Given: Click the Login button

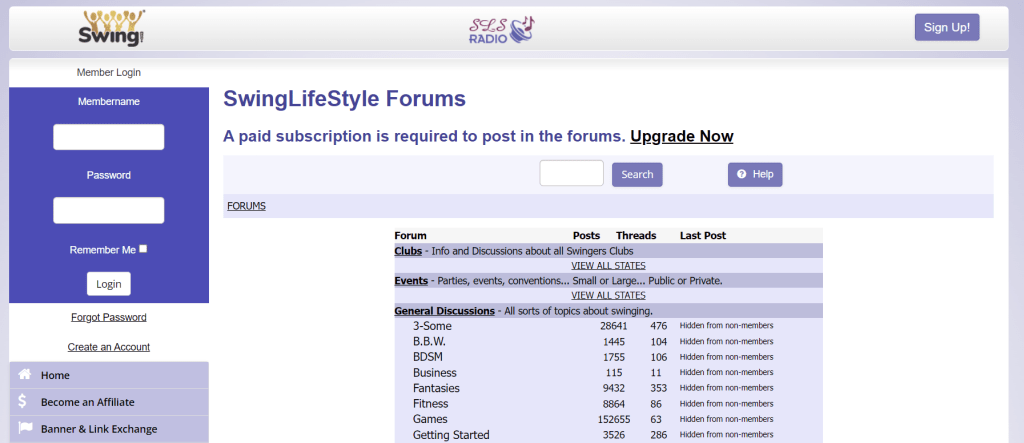Looking at the screenshot, I should [108, 284].
